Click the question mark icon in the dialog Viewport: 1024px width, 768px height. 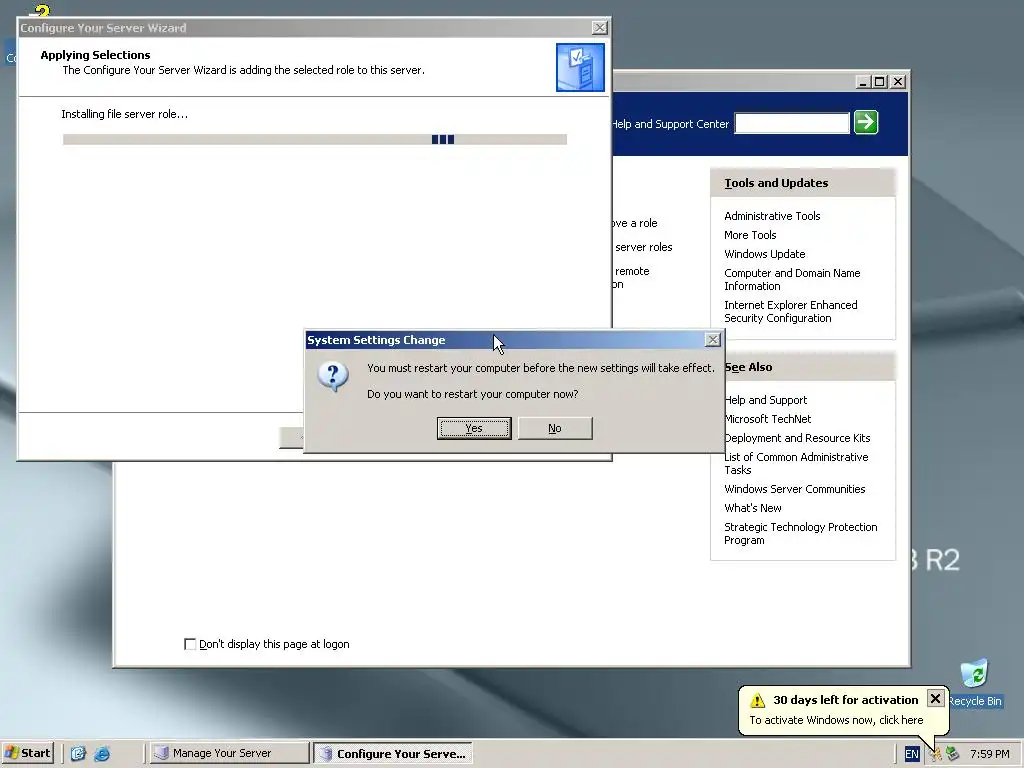tap(333, 377)
